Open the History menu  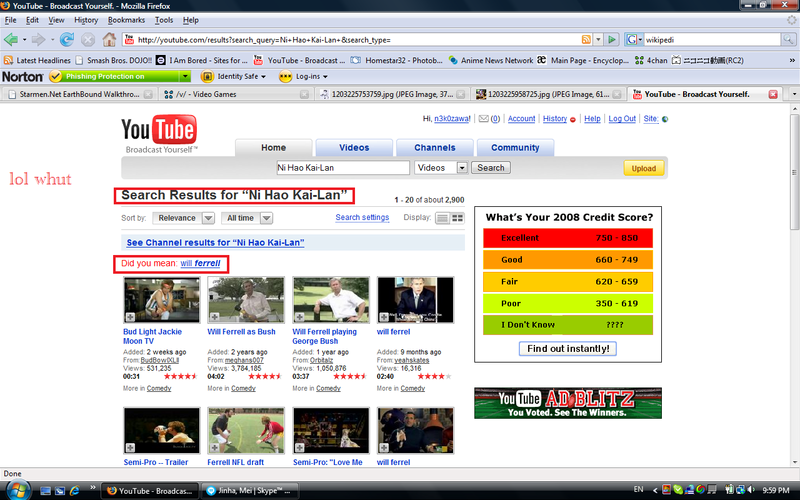click(86, 20)
